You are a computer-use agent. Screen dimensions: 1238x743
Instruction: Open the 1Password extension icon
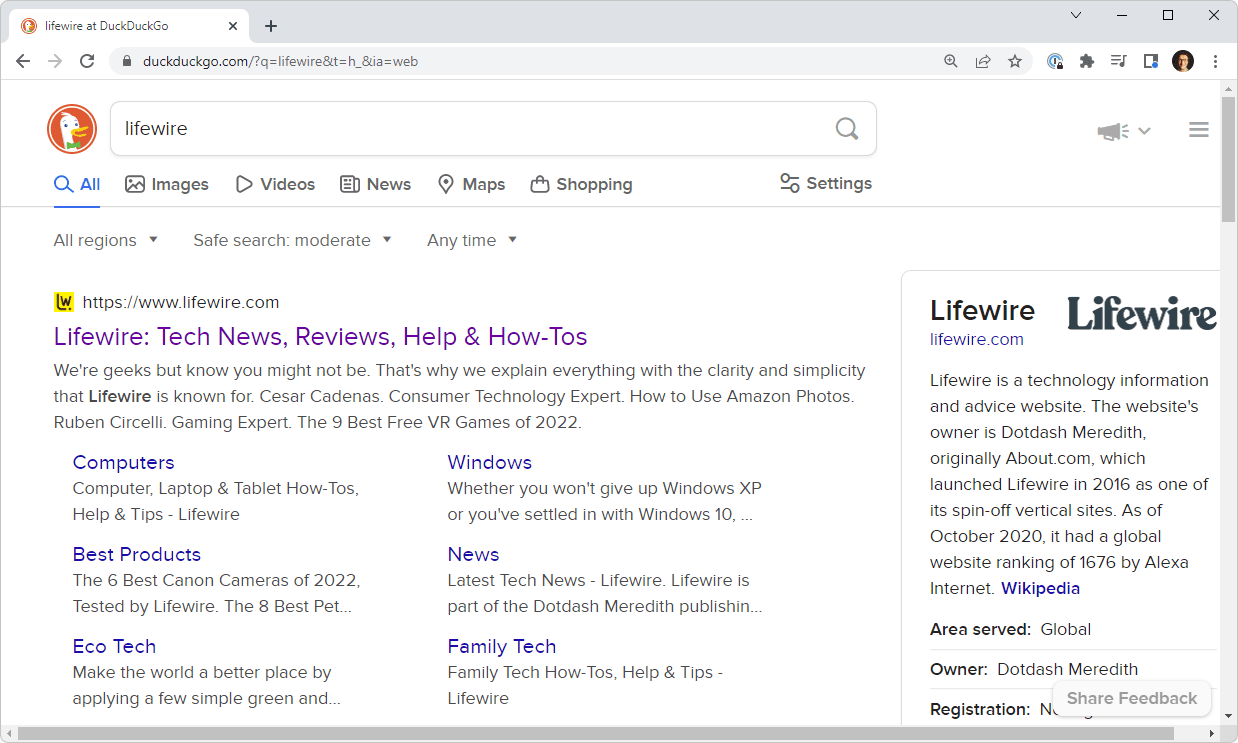pyautogui.click(x=1055, y=61)
